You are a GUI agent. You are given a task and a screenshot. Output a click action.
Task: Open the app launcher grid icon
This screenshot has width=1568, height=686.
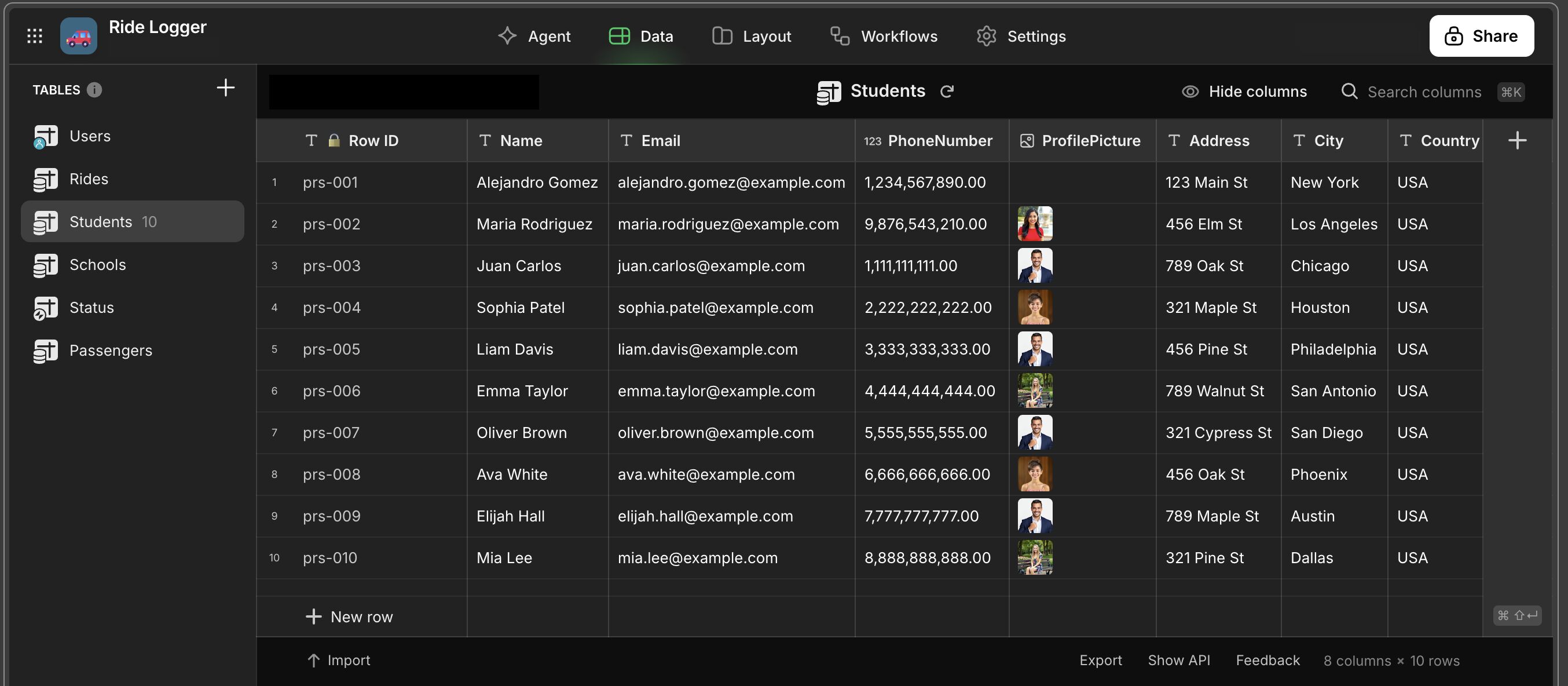(35, 36)
